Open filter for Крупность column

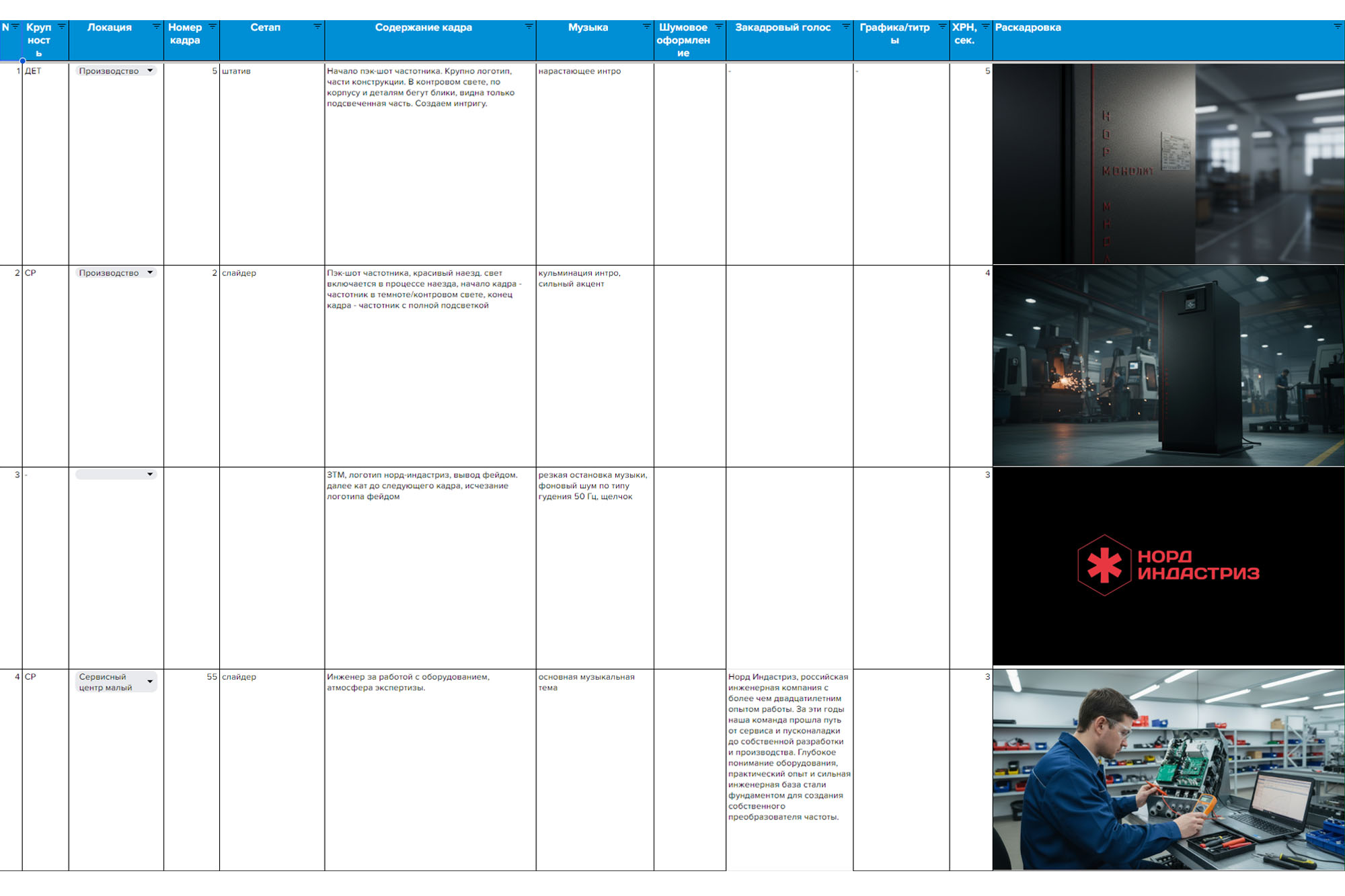(x=62, y=27)
